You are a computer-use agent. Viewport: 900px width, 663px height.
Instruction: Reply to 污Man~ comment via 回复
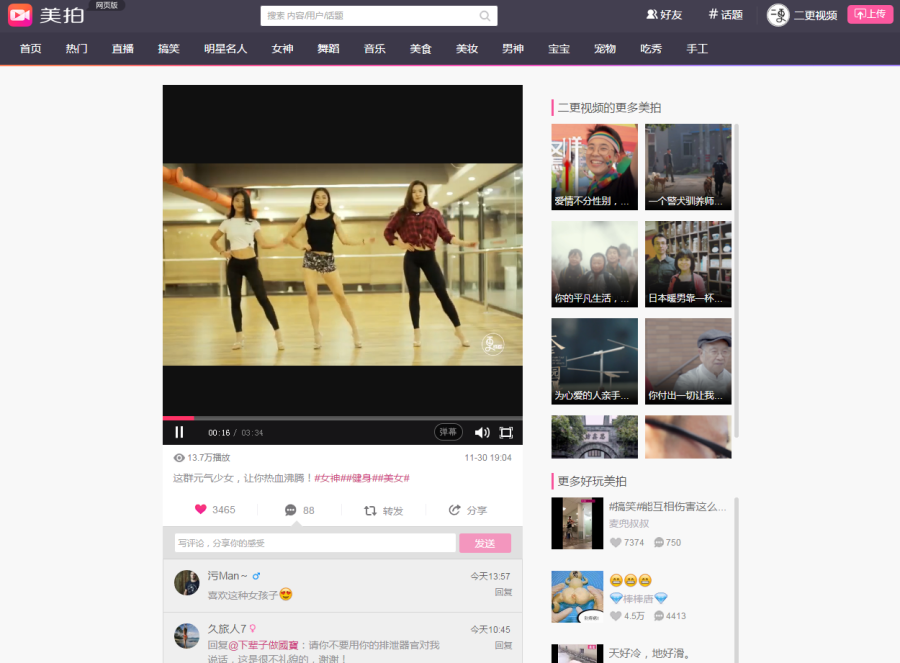click(x=503, y=592)
